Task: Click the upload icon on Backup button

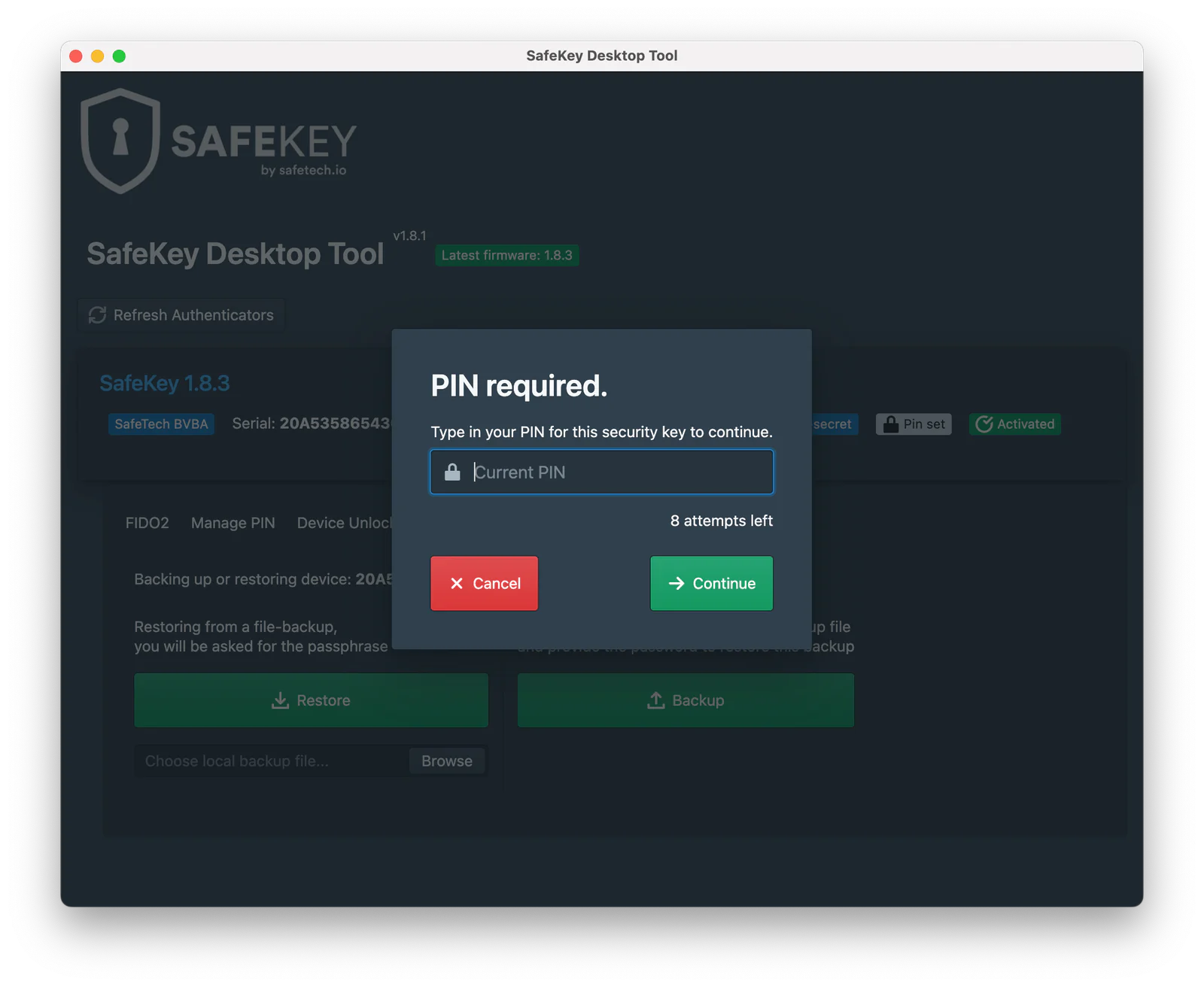Action: (656, 700)
